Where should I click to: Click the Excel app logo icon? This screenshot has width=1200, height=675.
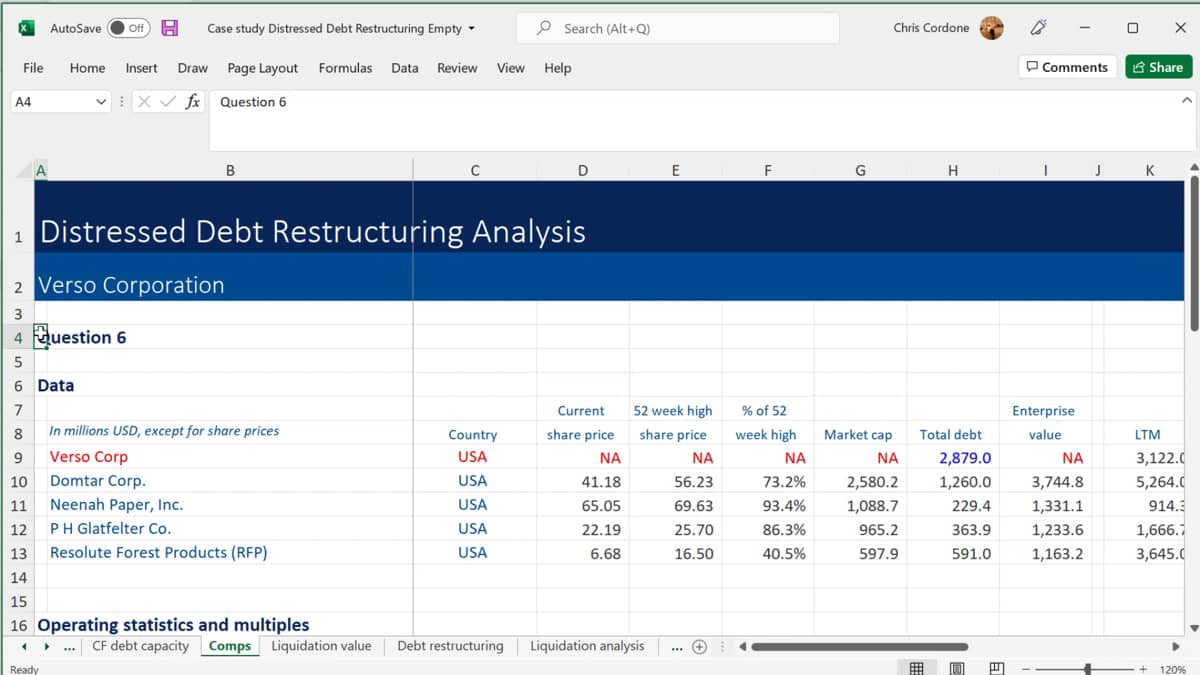(27, 28)
